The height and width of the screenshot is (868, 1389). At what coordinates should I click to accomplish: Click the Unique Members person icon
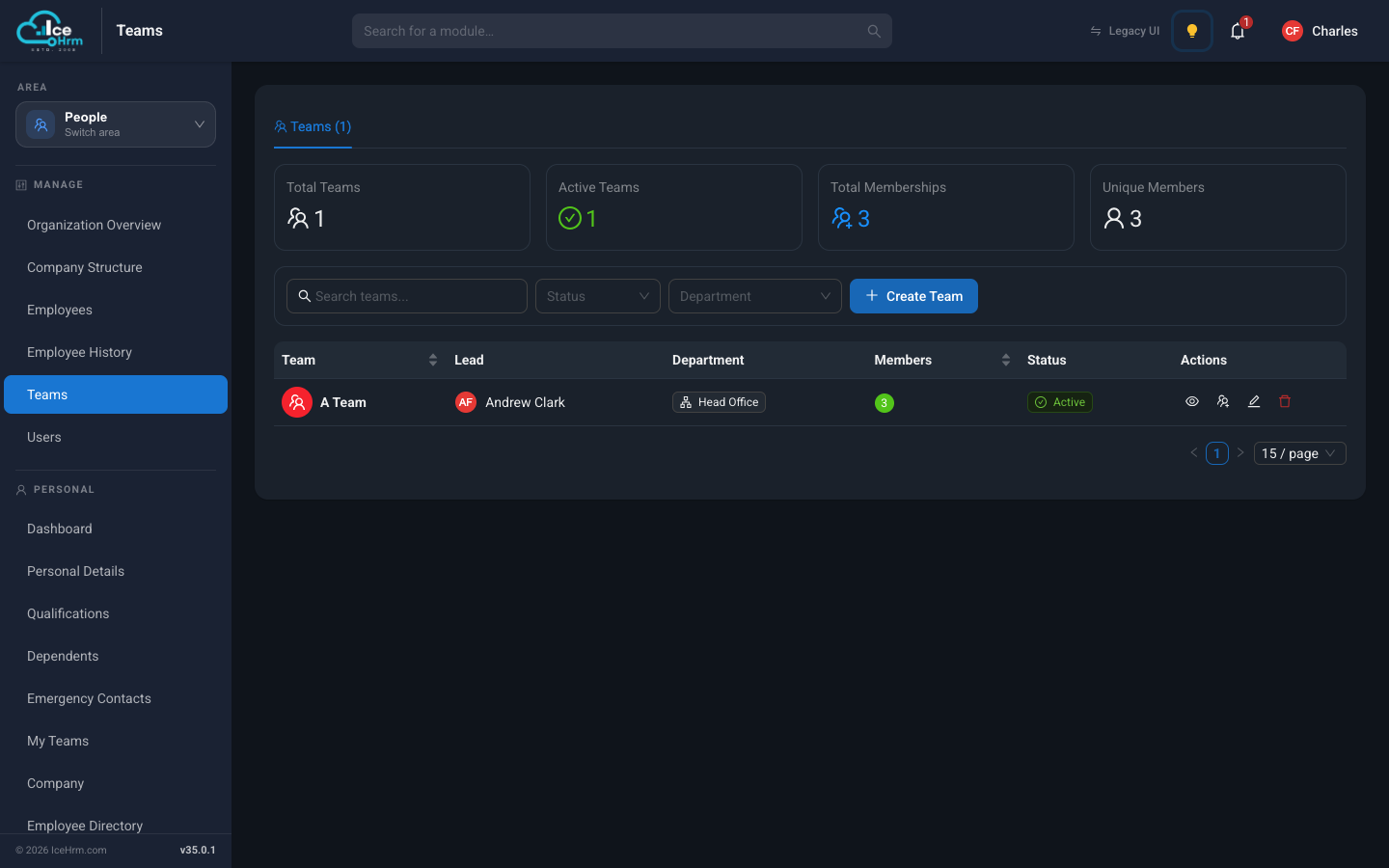click(x=1114, y=219)
